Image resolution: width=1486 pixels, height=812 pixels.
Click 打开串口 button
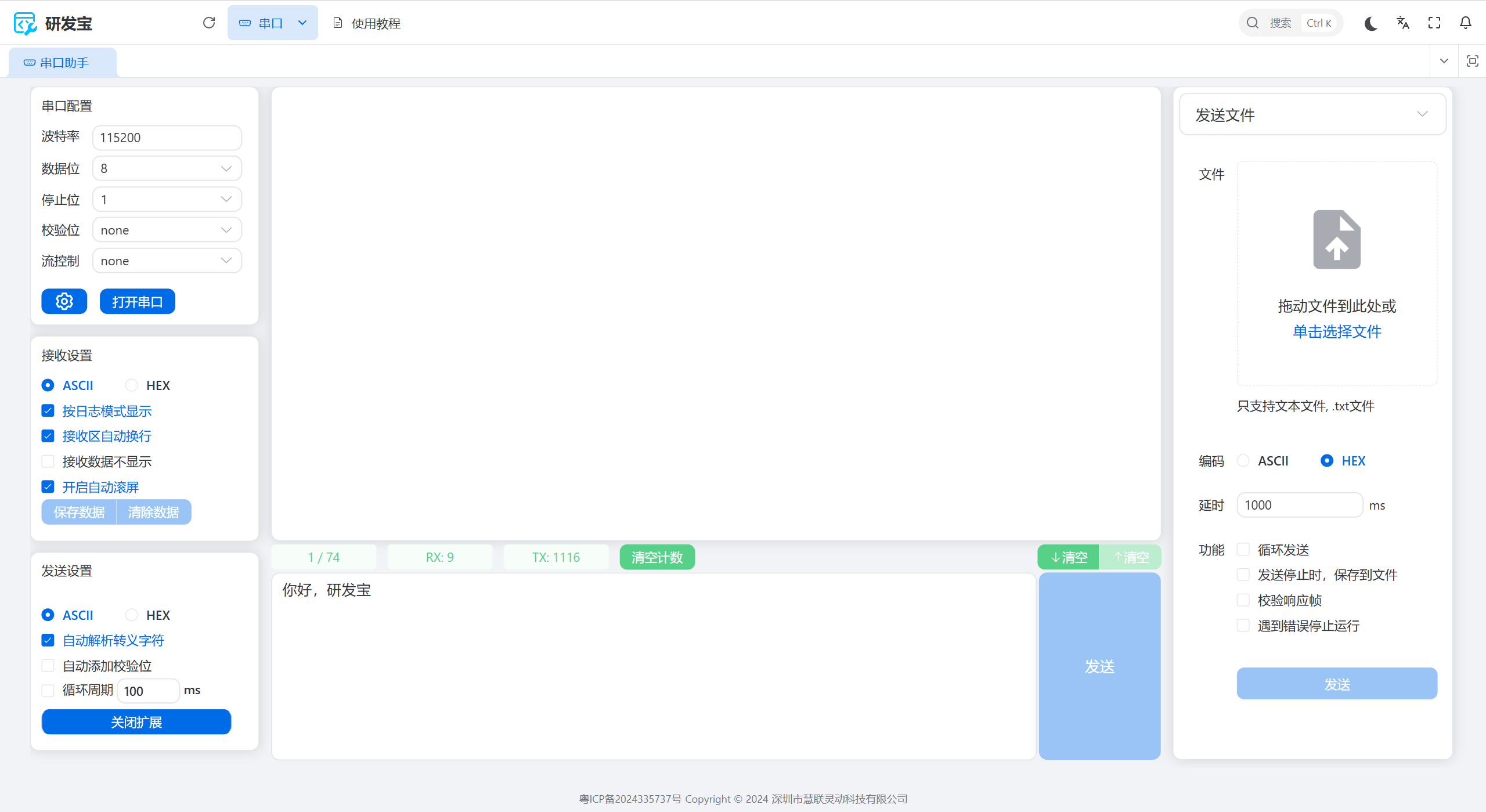click(x=137, y=301)
